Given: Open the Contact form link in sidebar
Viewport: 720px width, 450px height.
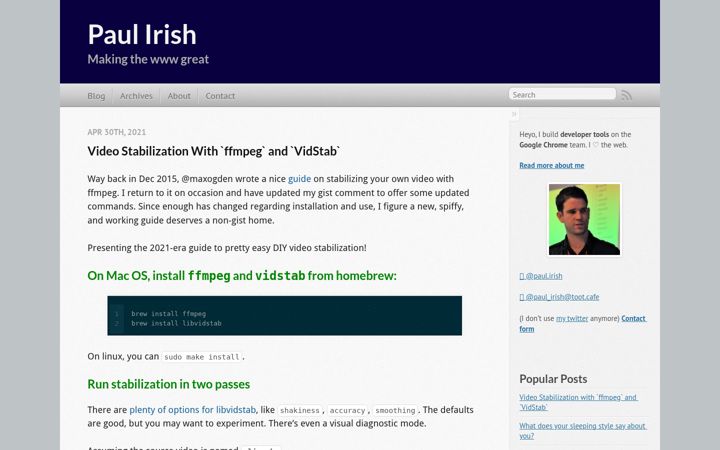Looking at the screenshot, I should pyautogui.click(x=583, y=323).
